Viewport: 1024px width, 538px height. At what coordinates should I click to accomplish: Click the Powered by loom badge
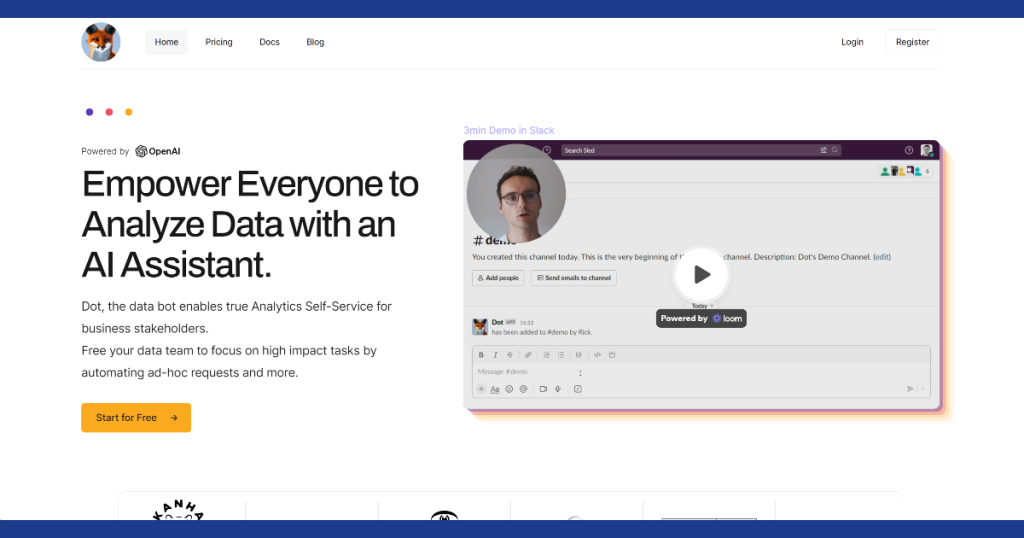tap(701, 319)
